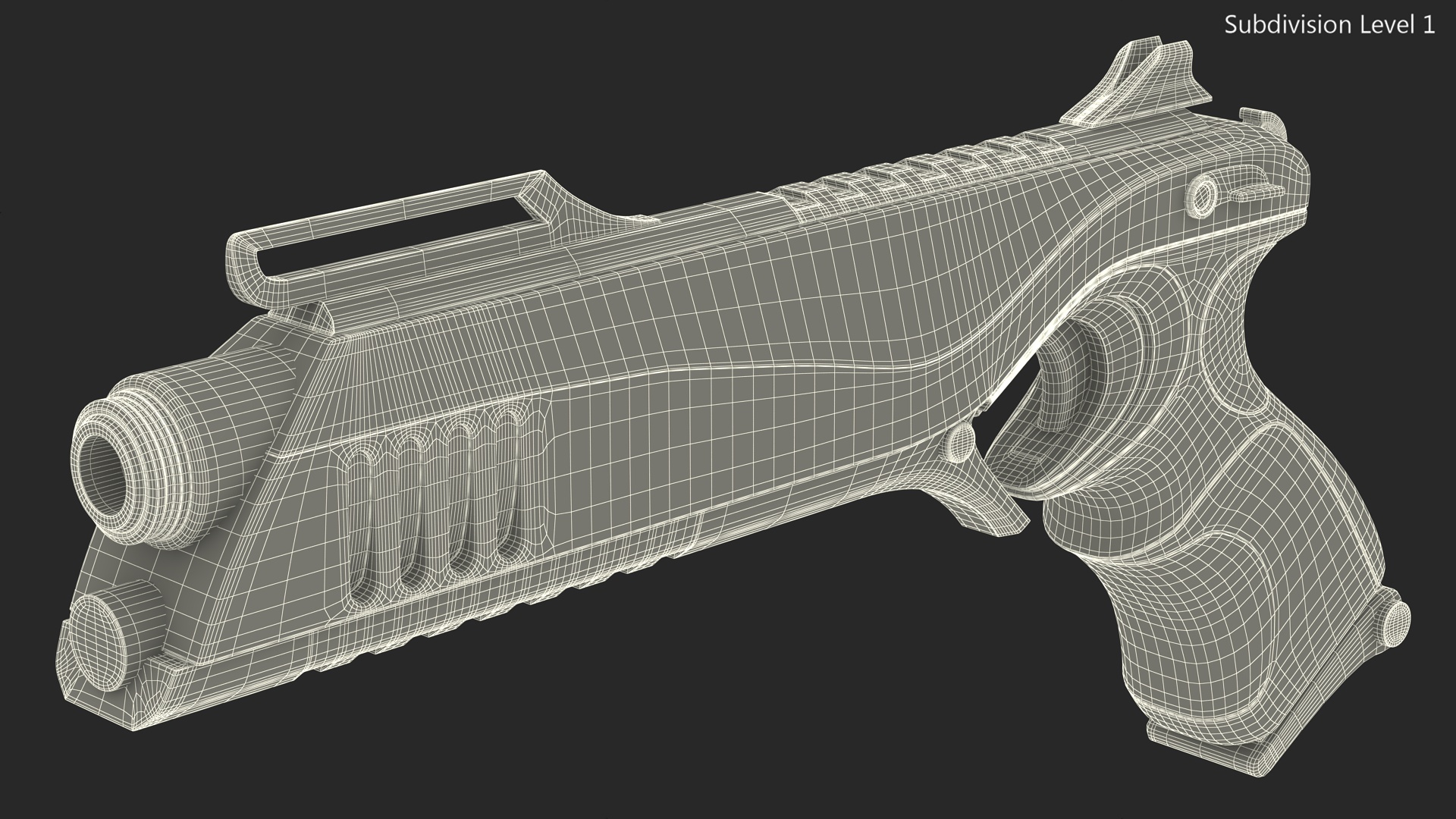This screenshot has height=819, width=1456.
Task: Click the 'Subdivision Level 1' label
Action: 1330,25
